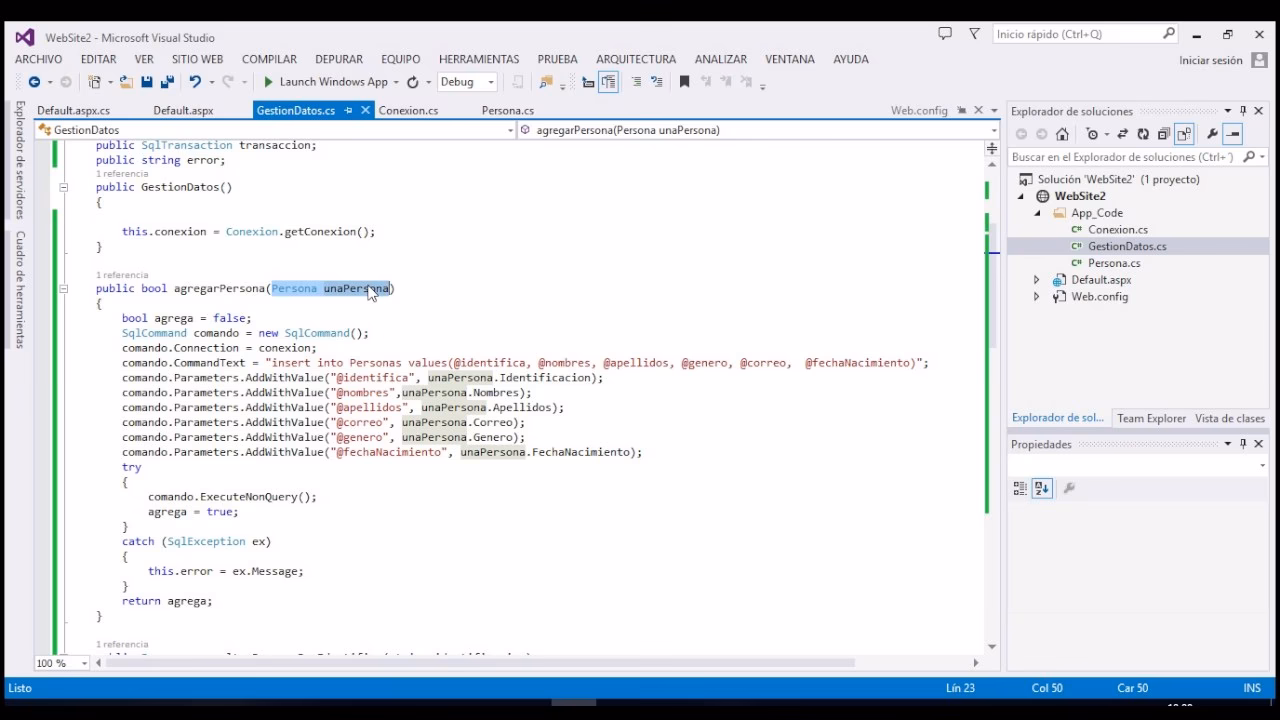Image resolution: width=1280 pixels, height=720 pixels.
Task: Switch to the Default.aspx.cs tab
Action: 73,110
